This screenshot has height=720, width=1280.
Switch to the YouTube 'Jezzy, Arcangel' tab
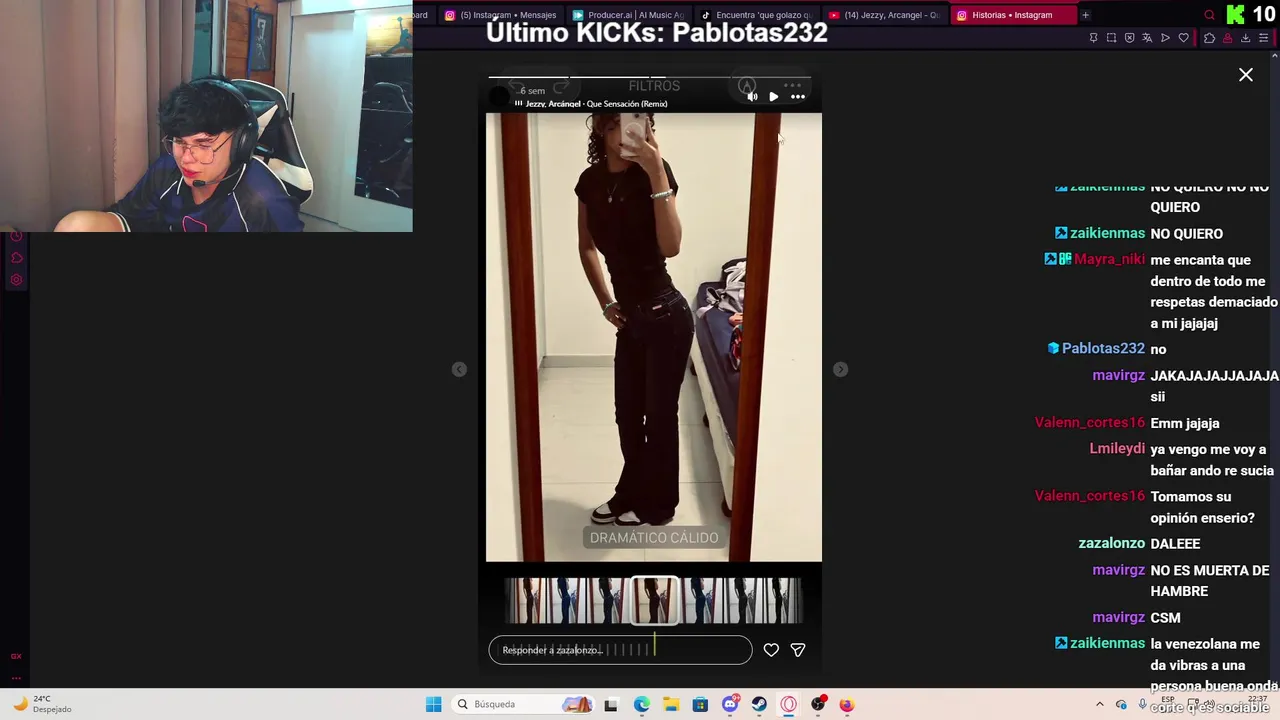(884, 15)
